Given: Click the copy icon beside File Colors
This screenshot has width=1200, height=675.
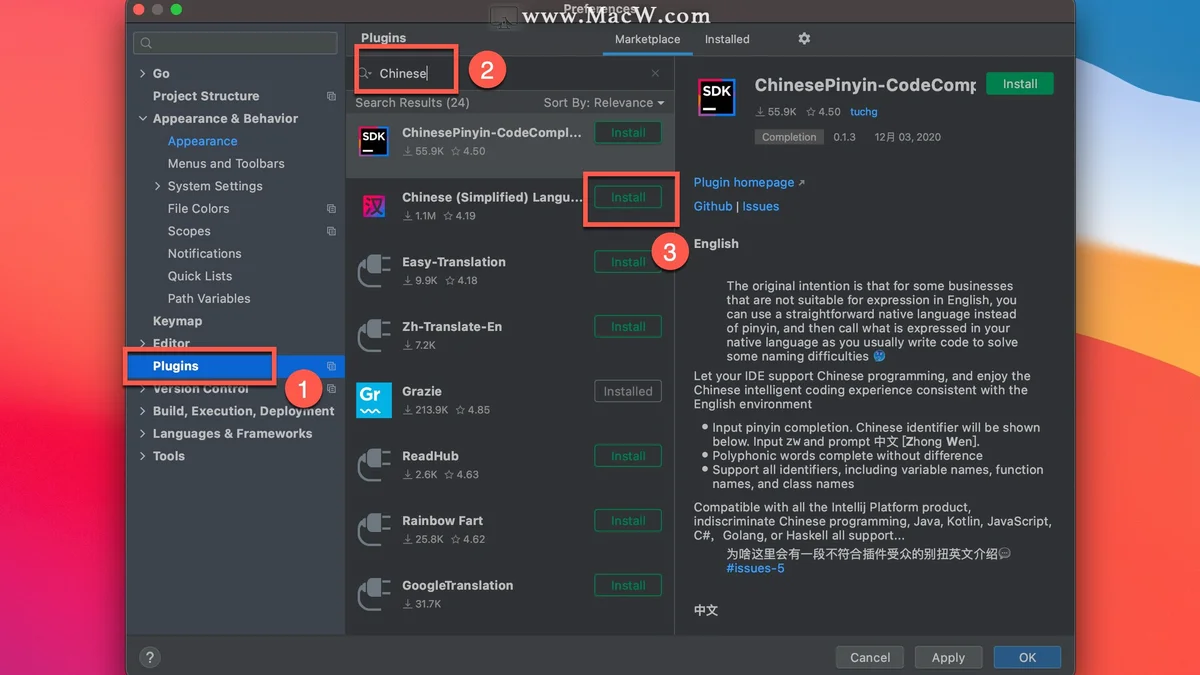Looking at the screenshot, I should (331, 209).
